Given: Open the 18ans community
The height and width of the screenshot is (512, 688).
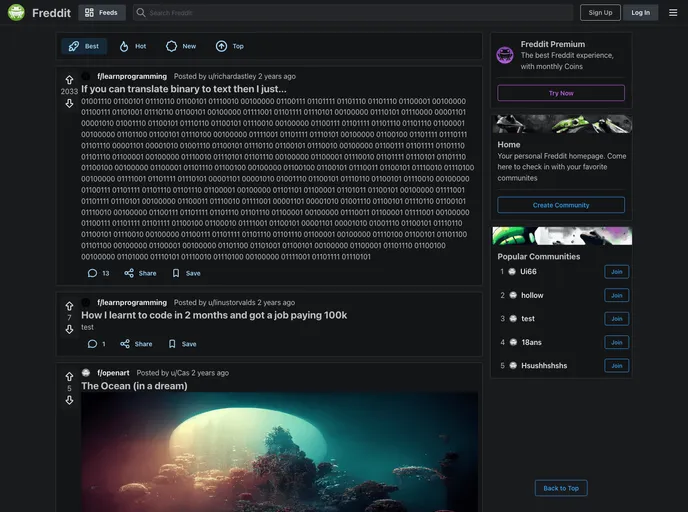Looking at the screenshot, I should click(531, 342).
